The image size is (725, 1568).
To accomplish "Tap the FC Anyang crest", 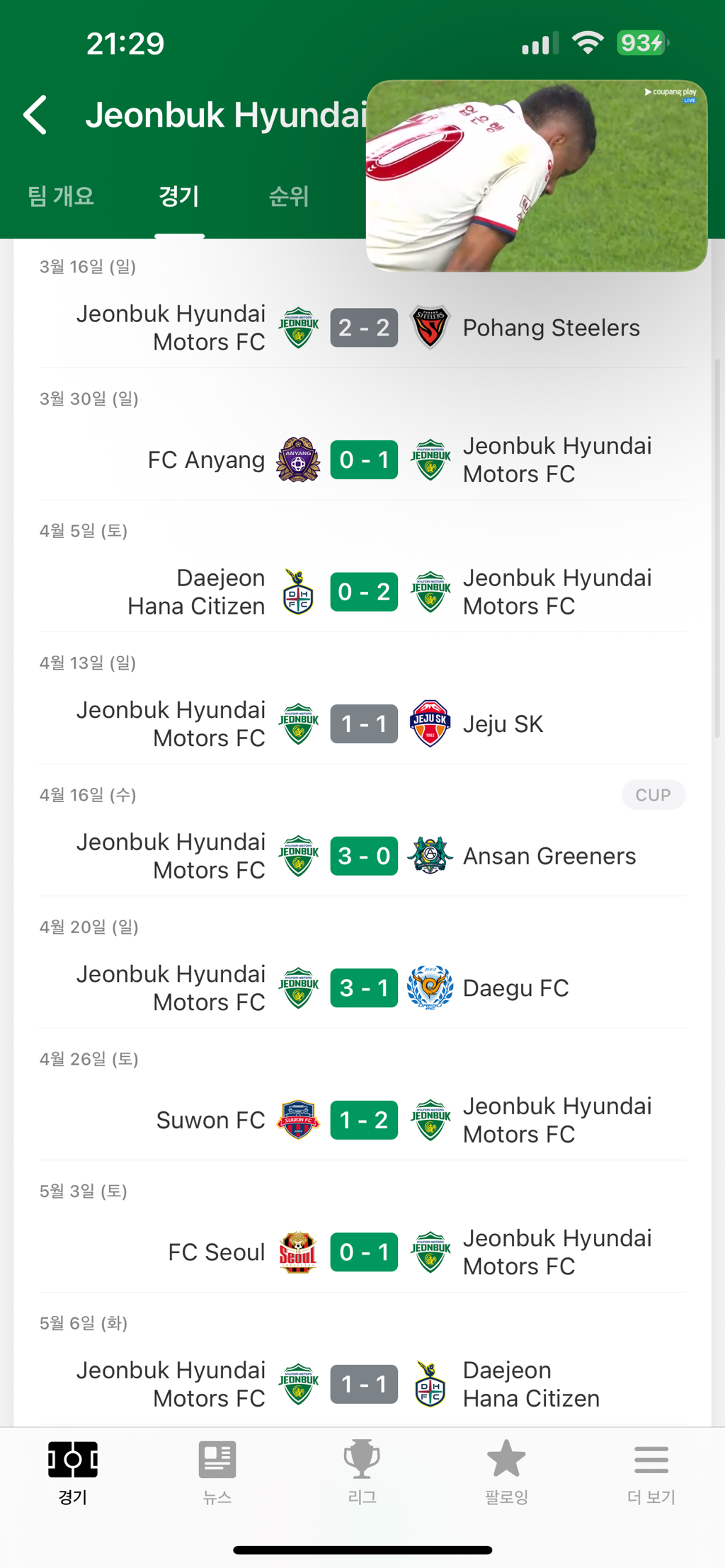I will coord(298,460).
